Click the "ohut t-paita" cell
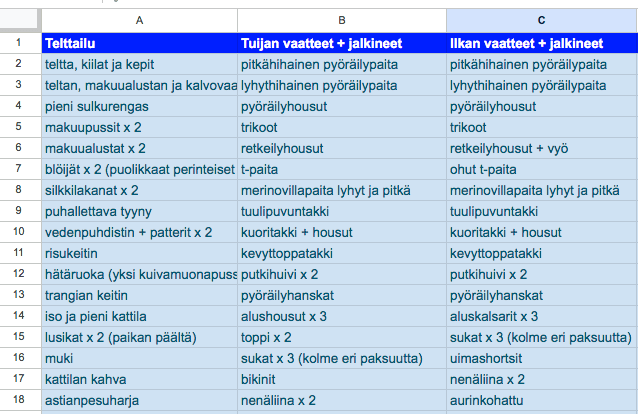638x414 pixels. 542,169
